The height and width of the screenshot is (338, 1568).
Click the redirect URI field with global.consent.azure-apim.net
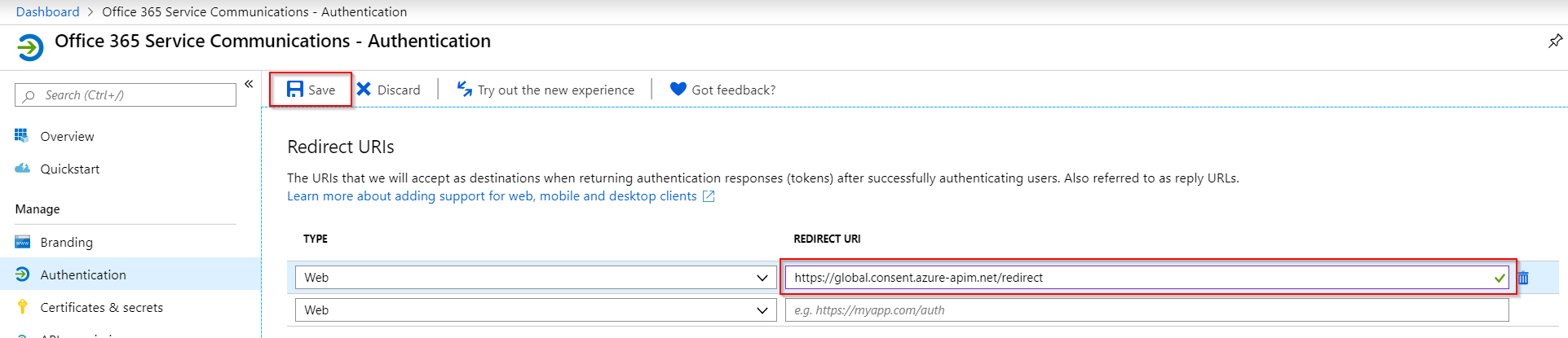point(1146,278)
